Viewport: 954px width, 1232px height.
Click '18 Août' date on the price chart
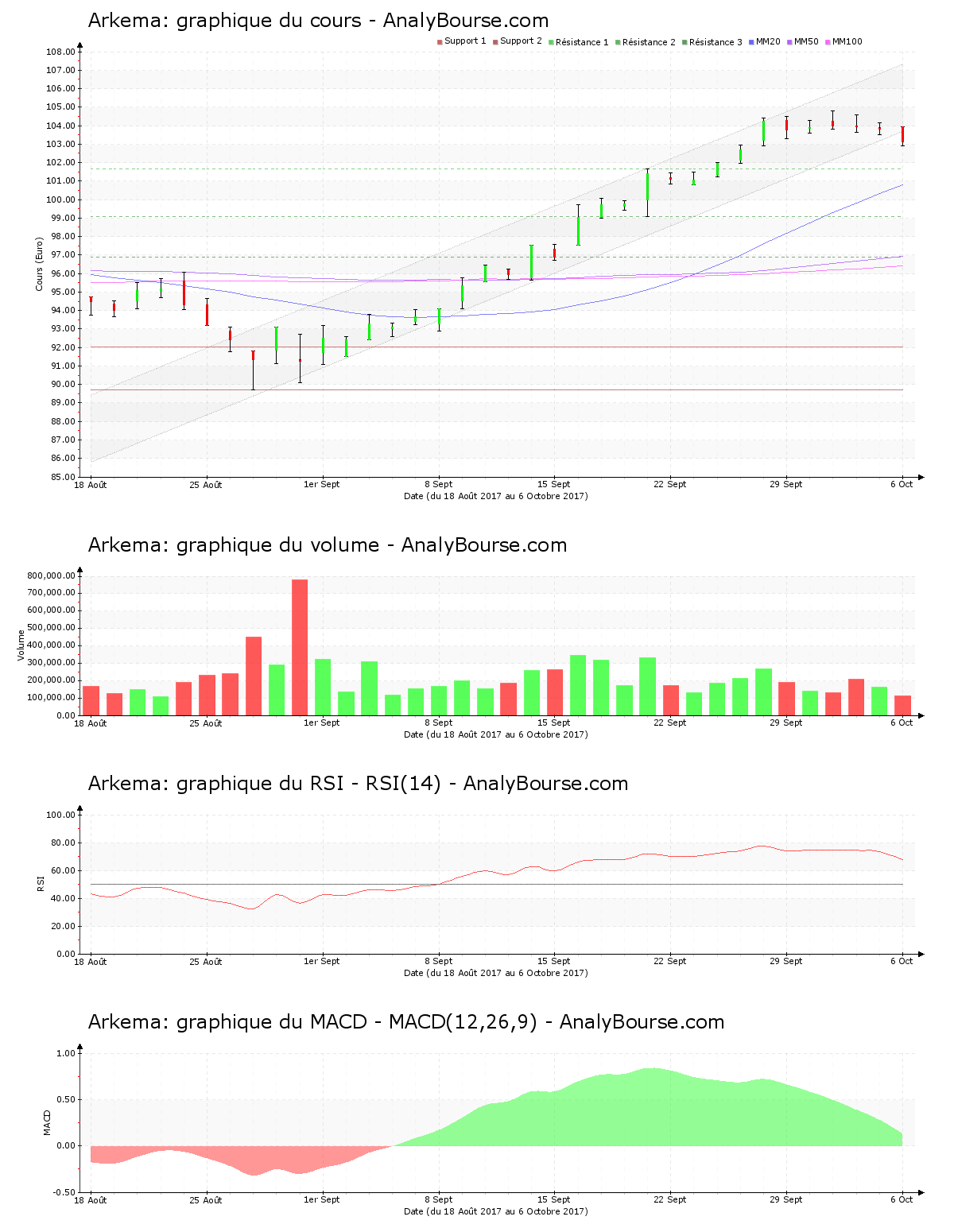(91, 485)
